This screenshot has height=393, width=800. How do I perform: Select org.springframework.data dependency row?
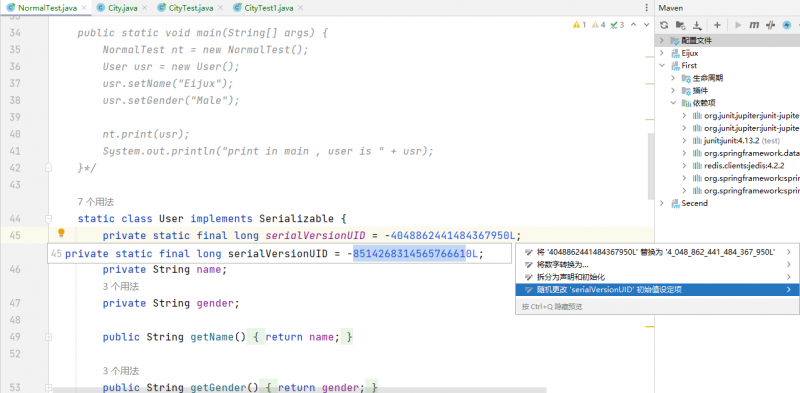point(728,153)
